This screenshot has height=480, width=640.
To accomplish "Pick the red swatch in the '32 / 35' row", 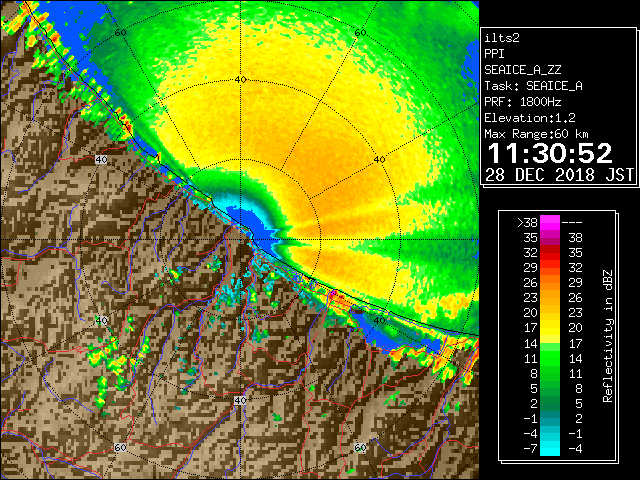I will point(550,253).
